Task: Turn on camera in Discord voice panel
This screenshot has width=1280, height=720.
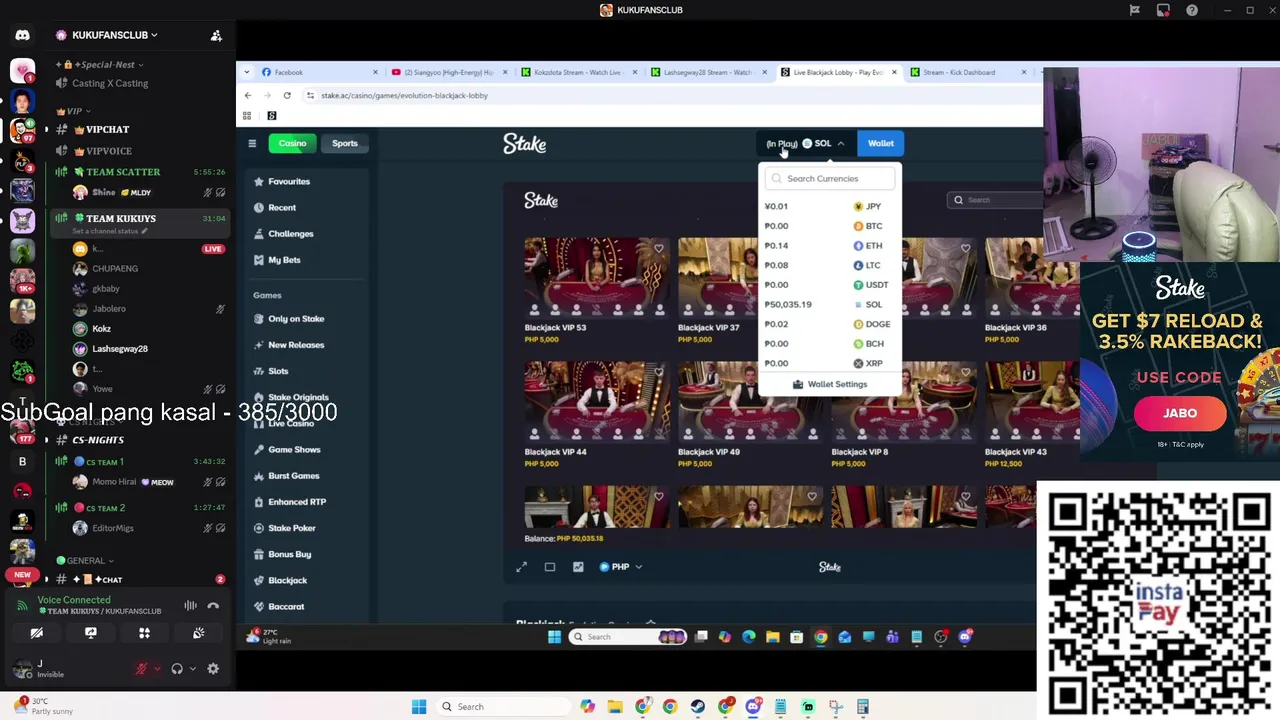Action: click(37, 633)
